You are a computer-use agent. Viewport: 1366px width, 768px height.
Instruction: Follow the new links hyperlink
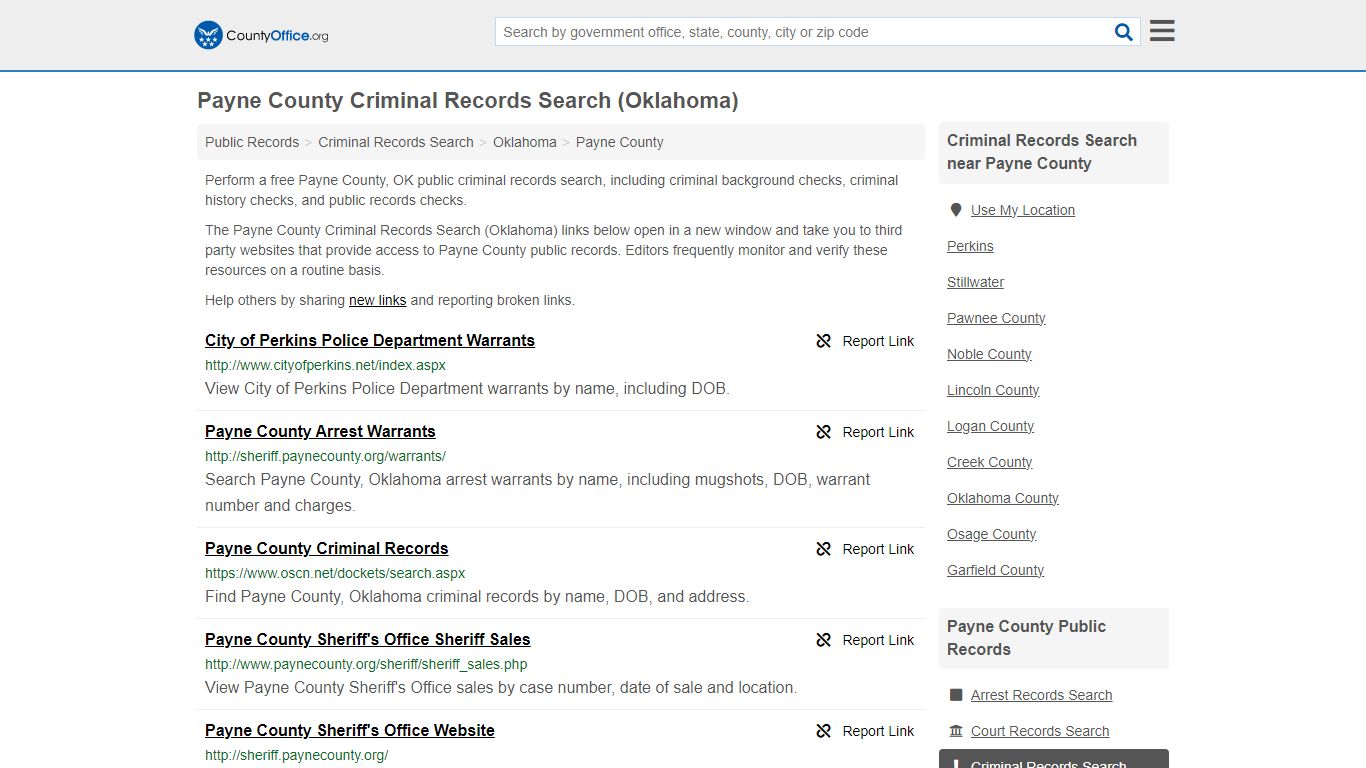377,300
